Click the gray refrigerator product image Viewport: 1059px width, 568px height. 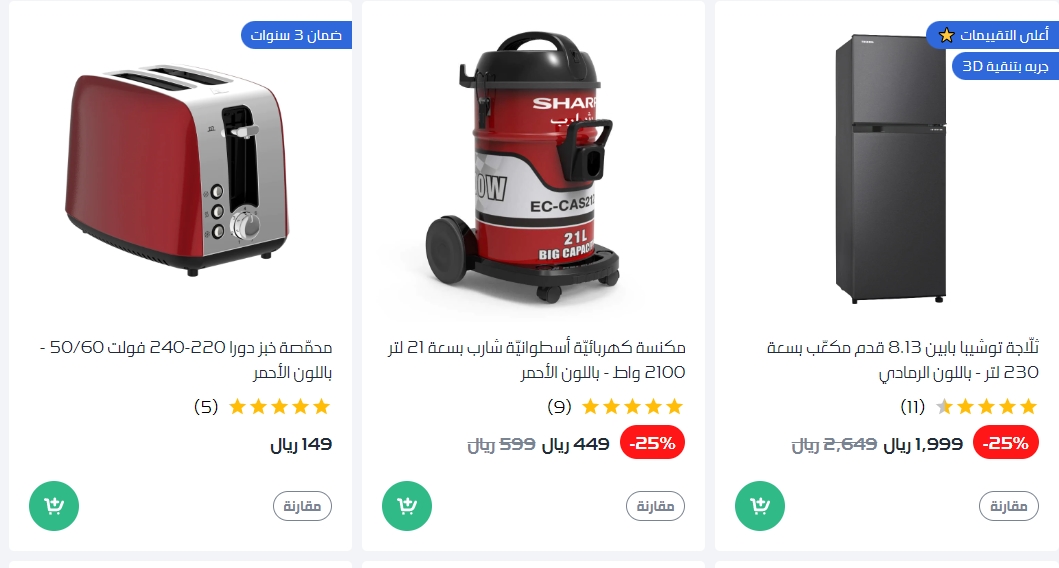pyautogui.click(x=890, y=169)
